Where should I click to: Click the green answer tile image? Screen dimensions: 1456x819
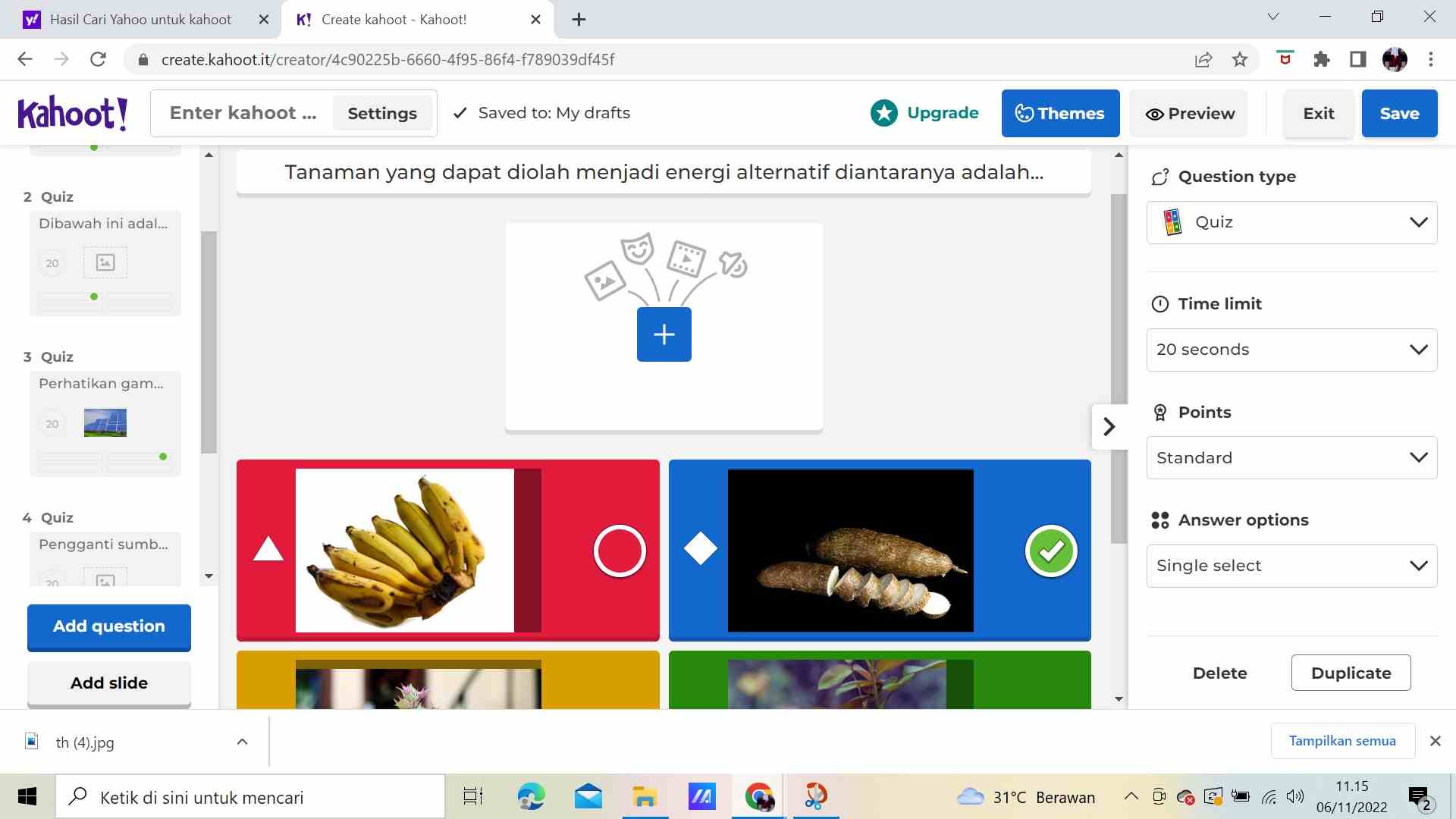click(x=850, y=684)
